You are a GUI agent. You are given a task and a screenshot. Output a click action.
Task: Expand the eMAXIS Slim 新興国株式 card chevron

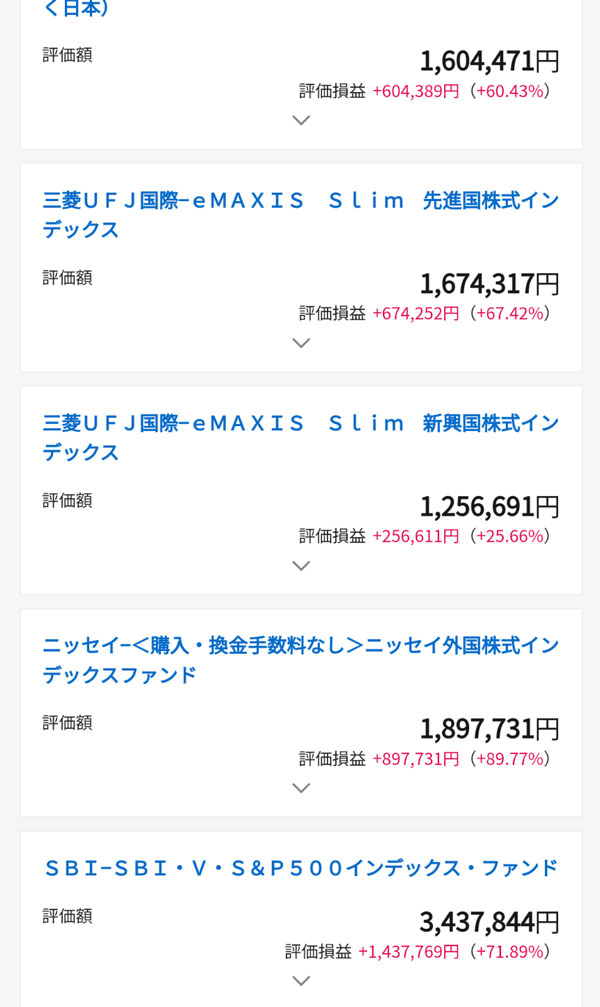tap(301, 566)
